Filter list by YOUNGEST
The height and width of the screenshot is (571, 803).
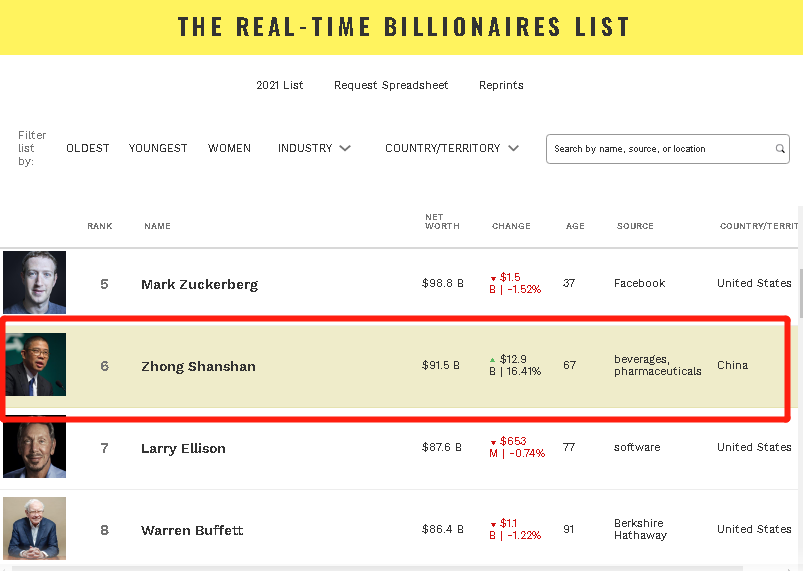(158, 148)
